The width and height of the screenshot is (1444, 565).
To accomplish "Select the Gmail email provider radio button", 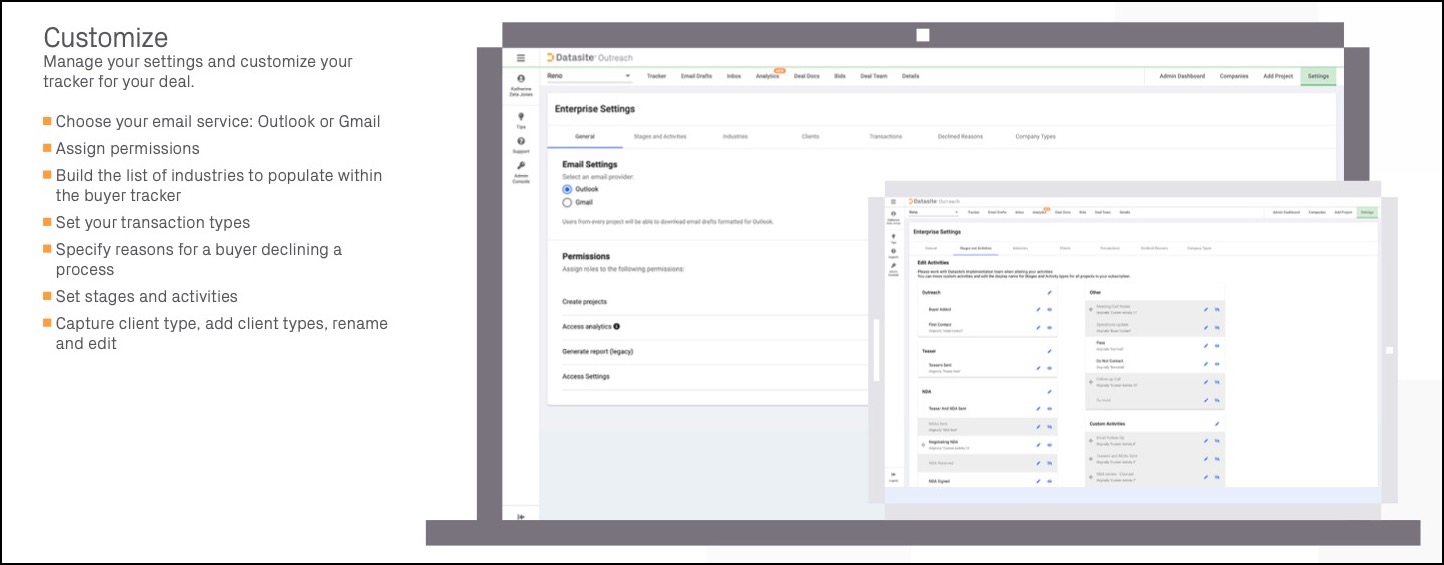I will 567,202.
